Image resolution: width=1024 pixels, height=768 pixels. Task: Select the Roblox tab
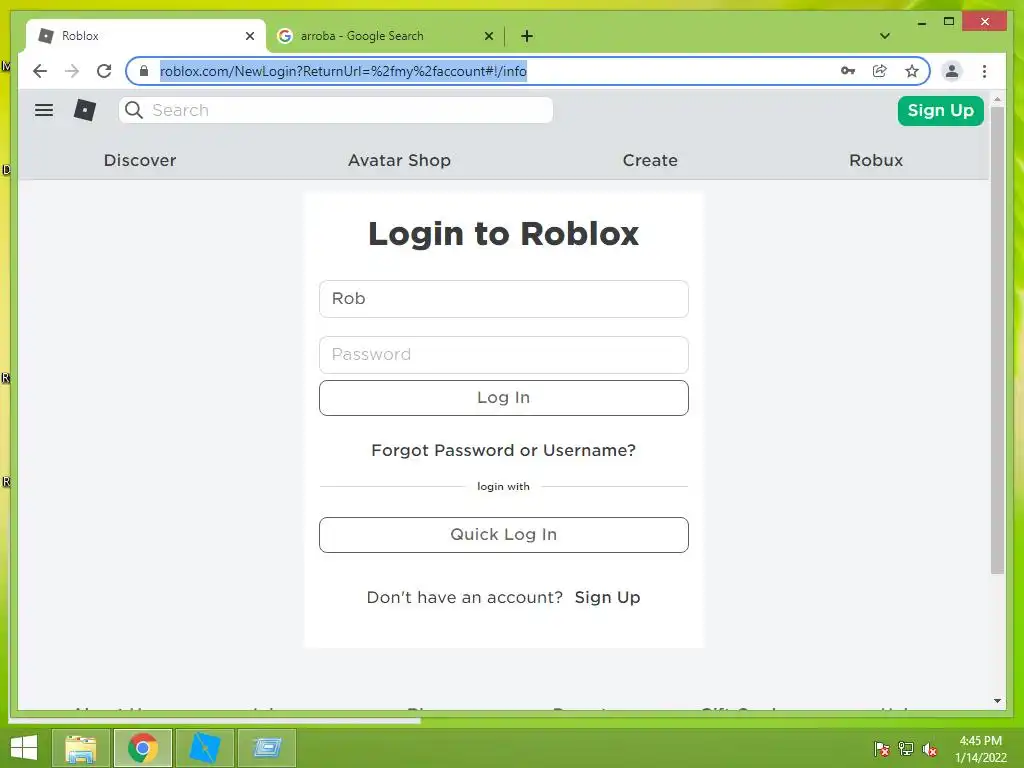point(146,36)
